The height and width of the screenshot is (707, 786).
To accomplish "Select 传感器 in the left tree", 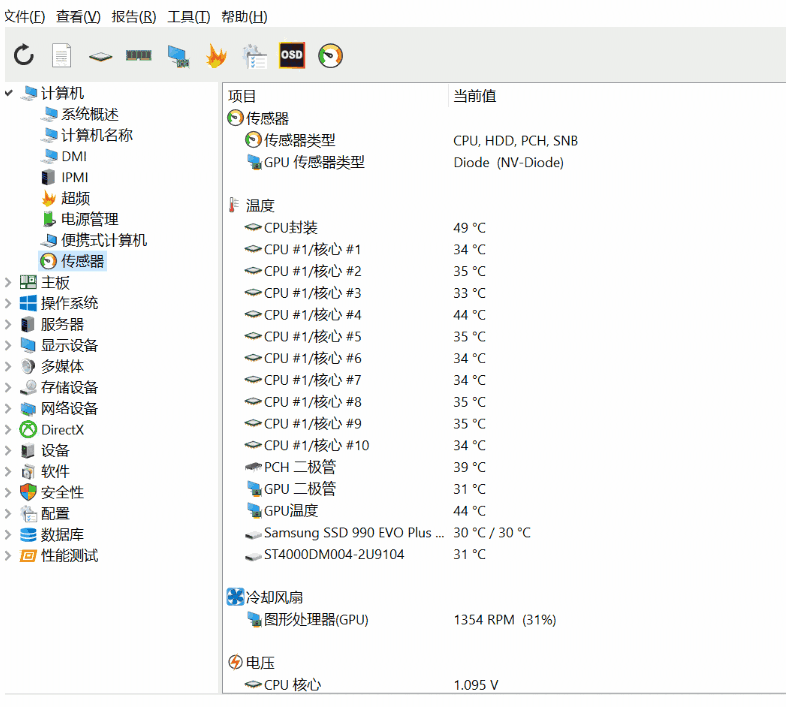I will pos(82,261).
